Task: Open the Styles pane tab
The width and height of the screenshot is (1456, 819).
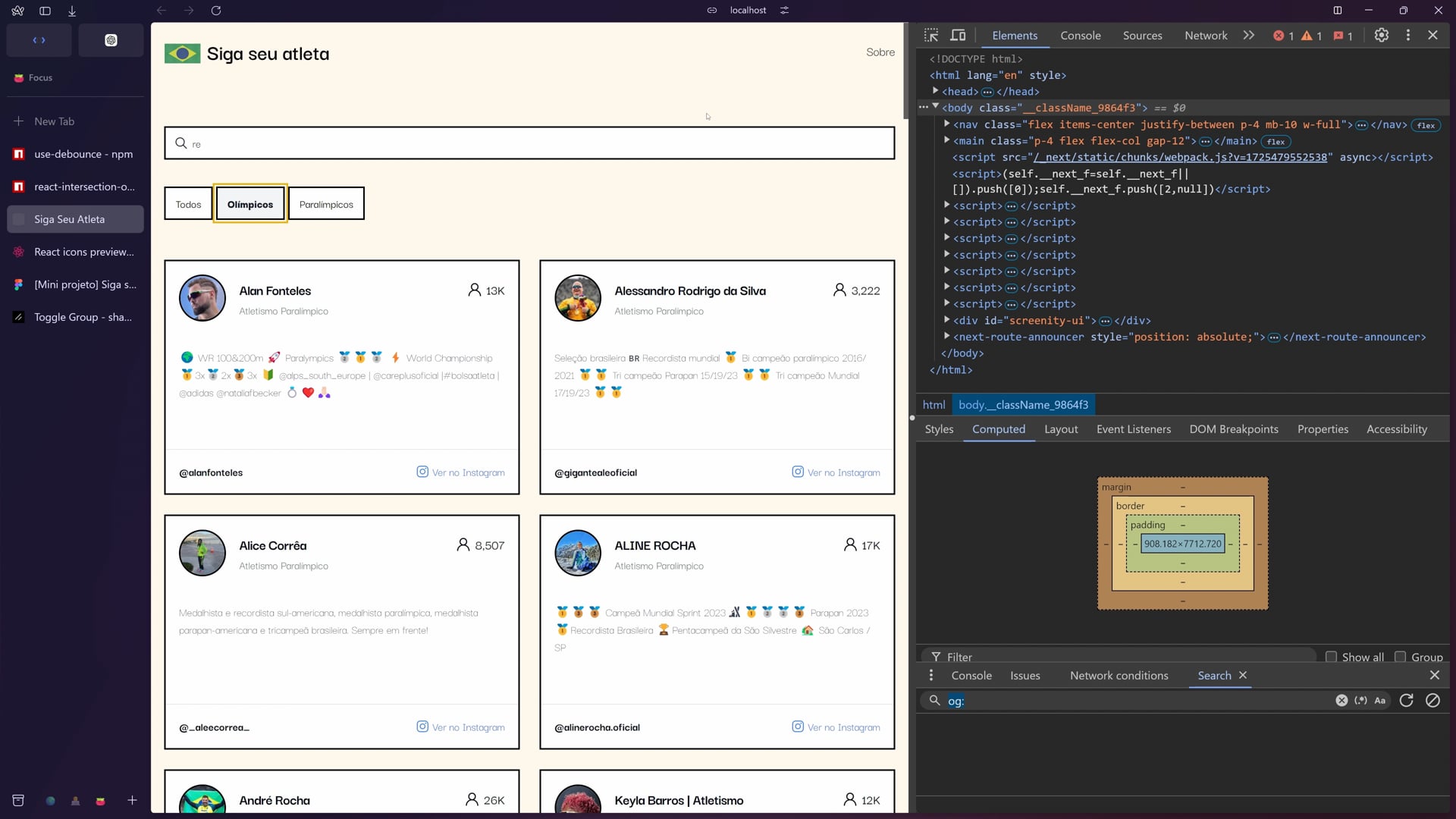Action: [x=939, y=429]
